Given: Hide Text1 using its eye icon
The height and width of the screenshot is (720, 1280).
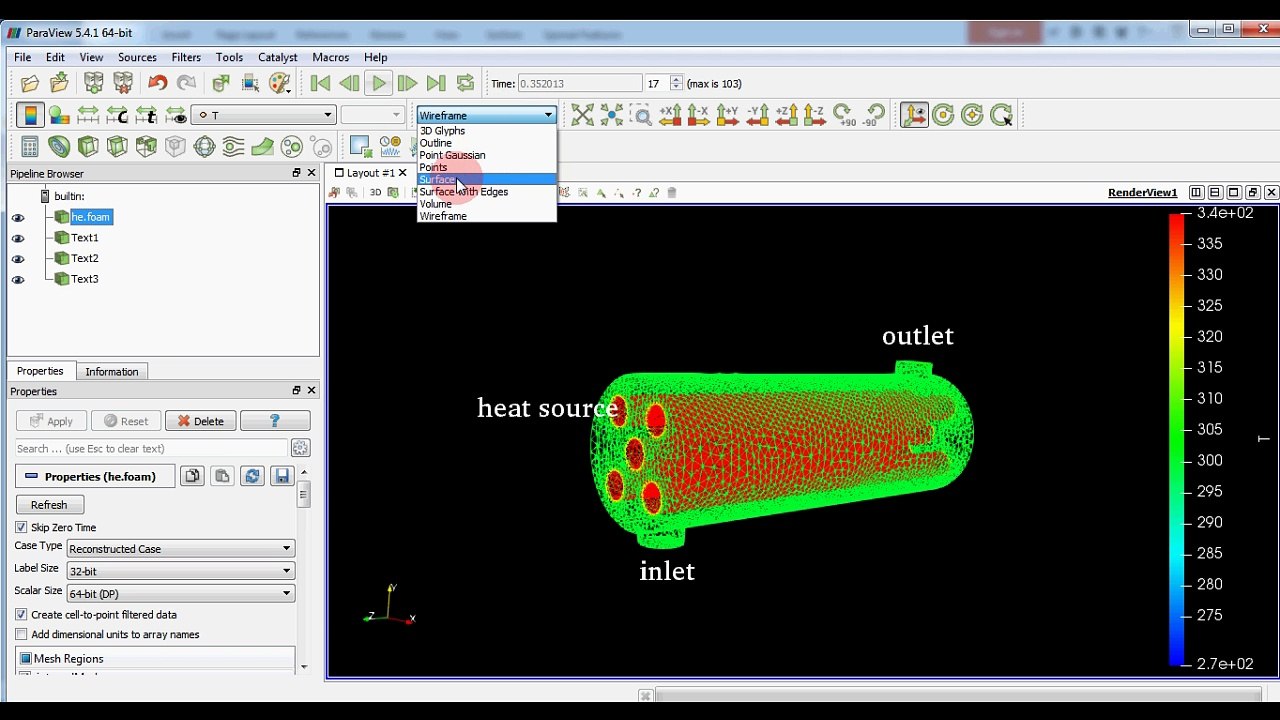Looking at the screenshot, I should pyautogui.click(x=18, y=239).
